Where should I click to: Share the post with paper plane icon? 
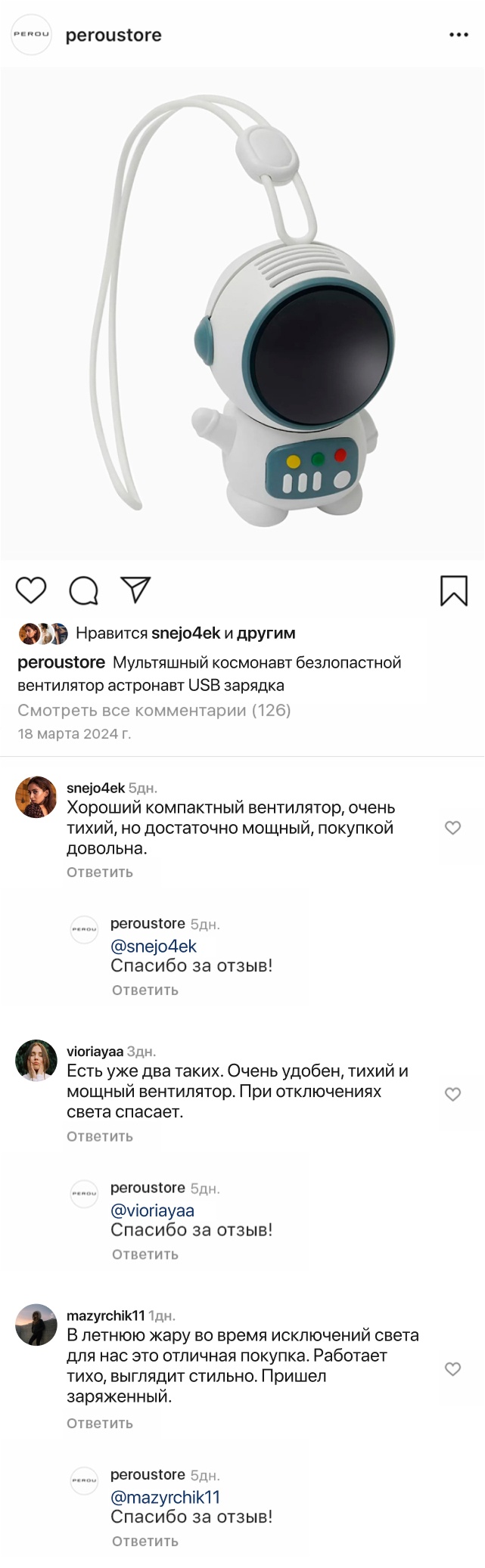[x=136, y=590]
